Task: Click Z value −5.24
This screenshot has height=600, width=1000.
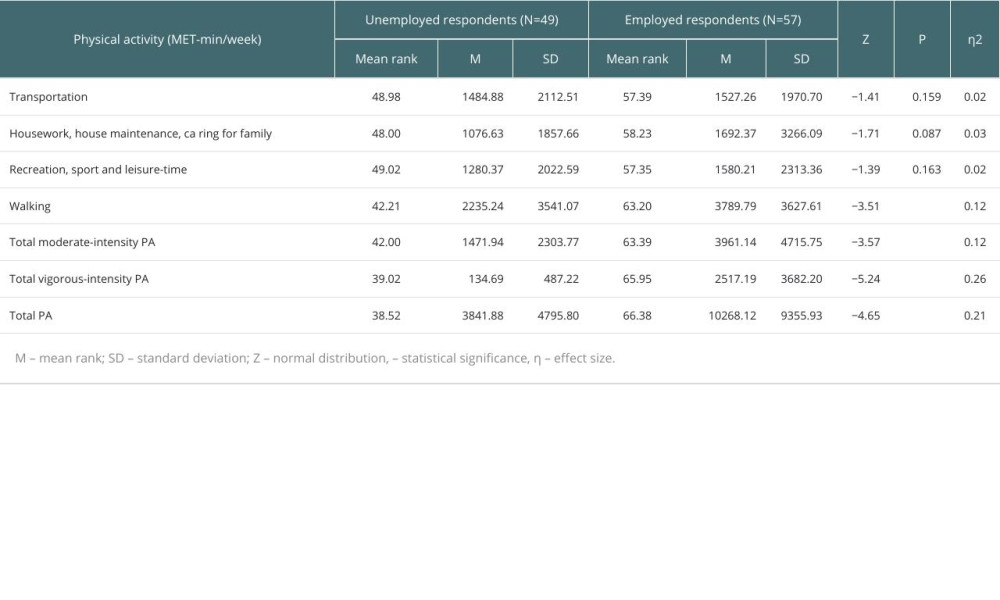Action: pyautogui.click(x=865, y=279)
